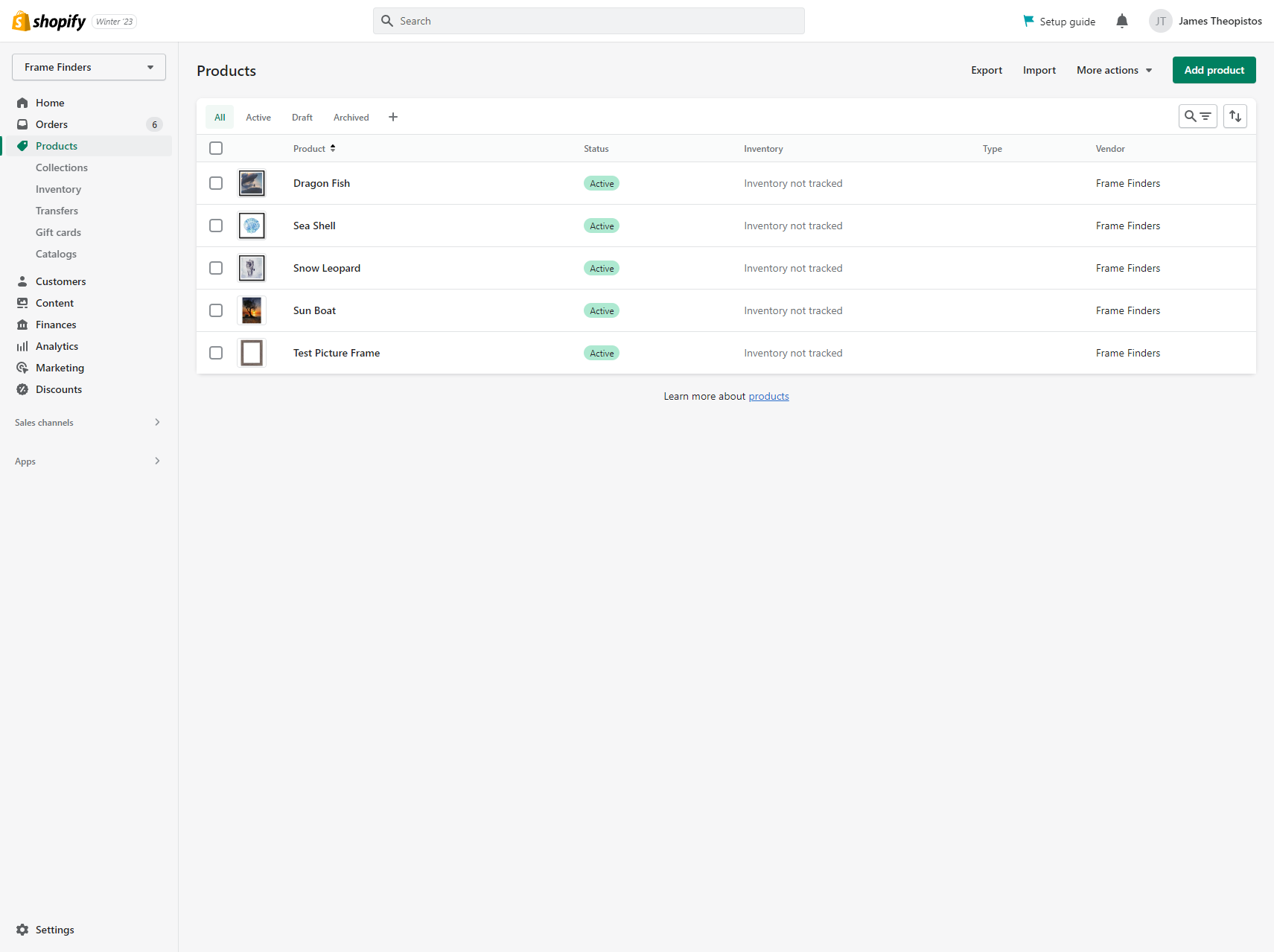Open More actions dropdown
Image resolution: width=1274 pixels, height=952 pixels.
point(1114,70)
